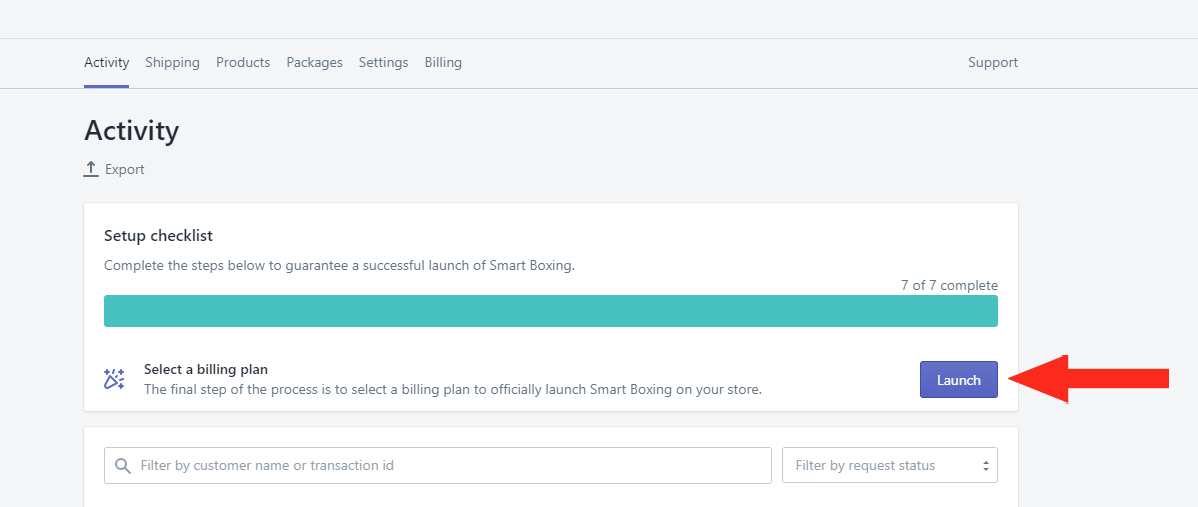This screenshot has height=507, width=1198.
Task: Click the Export text link
Action: tap(125, 170)
